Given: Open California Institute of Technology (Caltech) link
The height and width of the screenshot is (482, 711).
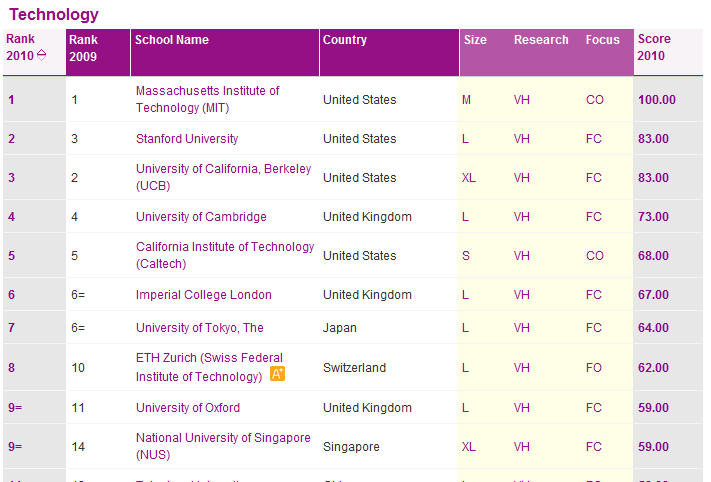Looking at the screenshot, I should click(225, 255).
